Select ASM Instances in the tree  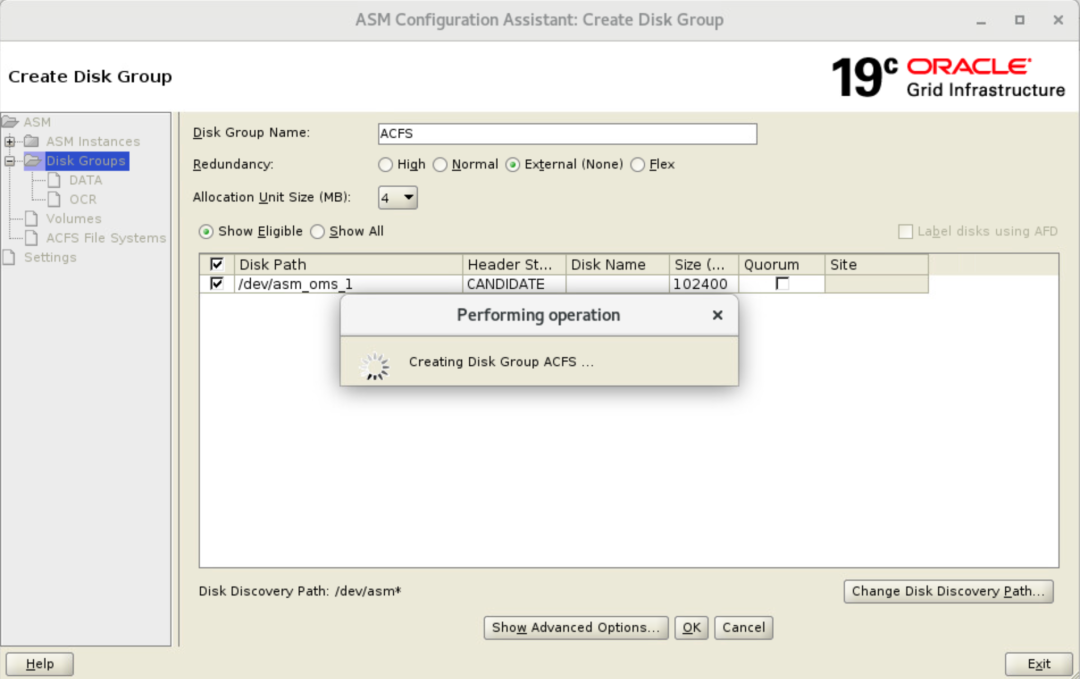[x=93, y=141]
